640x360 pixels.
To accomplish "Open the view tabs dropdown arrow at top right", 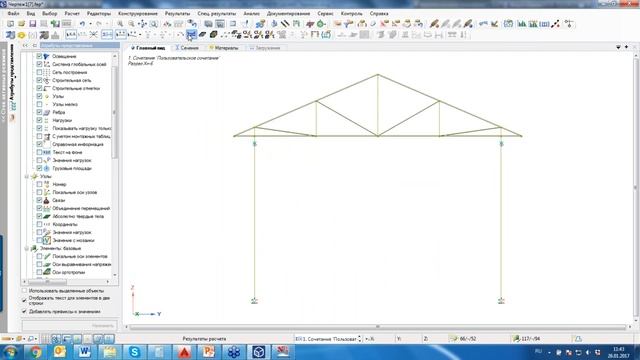I will pos(618,47).
